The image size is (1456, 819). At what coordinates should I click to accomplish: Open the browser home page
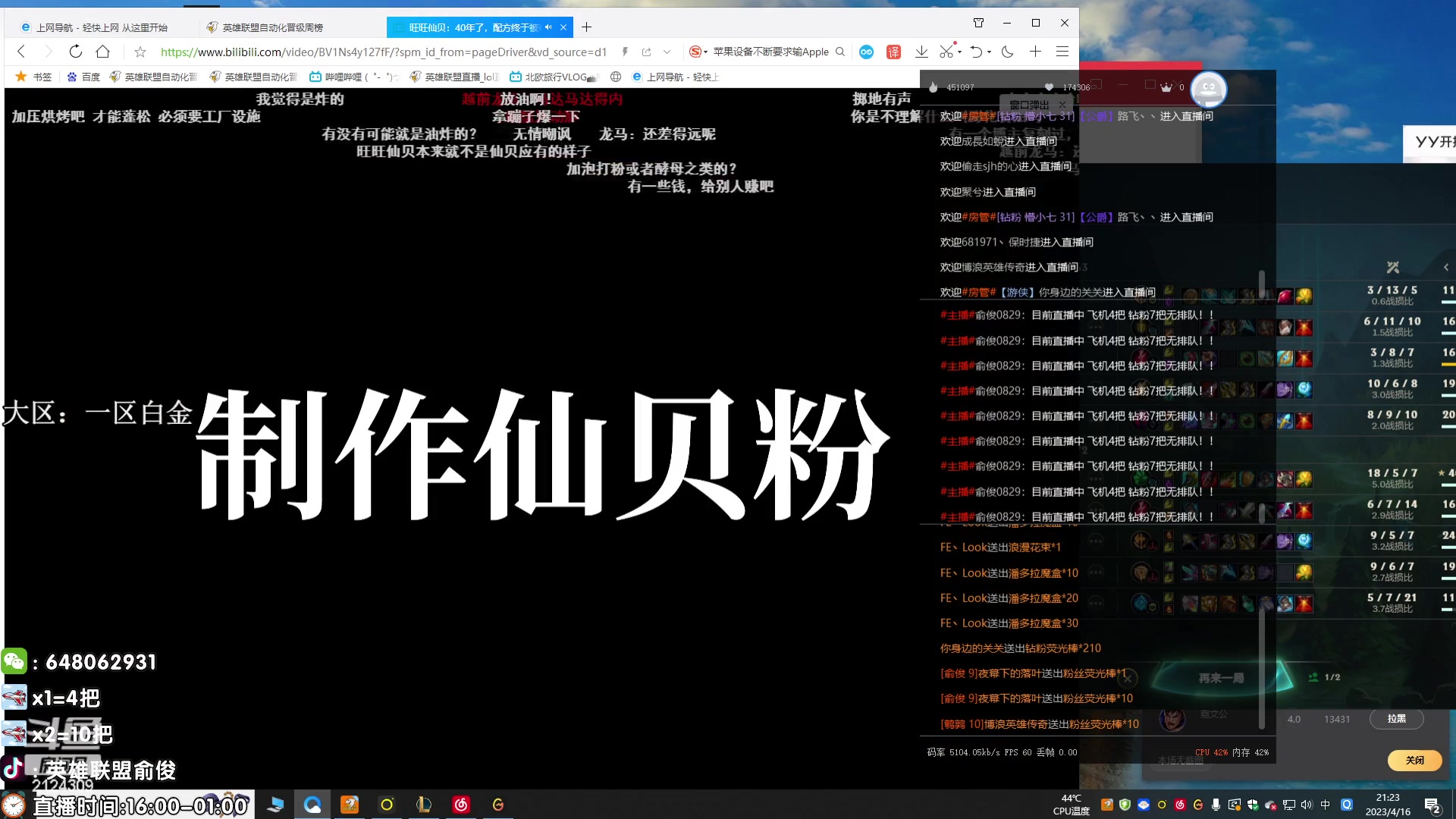pos(102,52)
